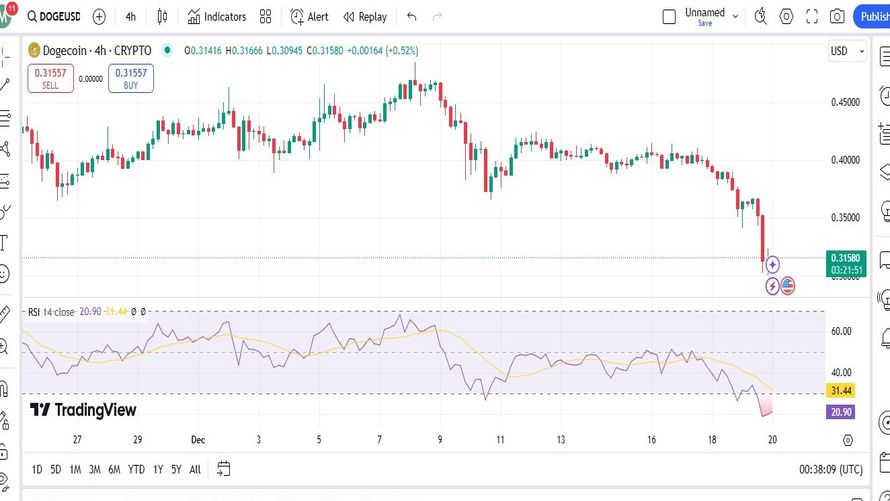Open the candlestick chart type selector
Image resolution: width=890 pixels, height=501 pixels.
click(x=162, y=17)
